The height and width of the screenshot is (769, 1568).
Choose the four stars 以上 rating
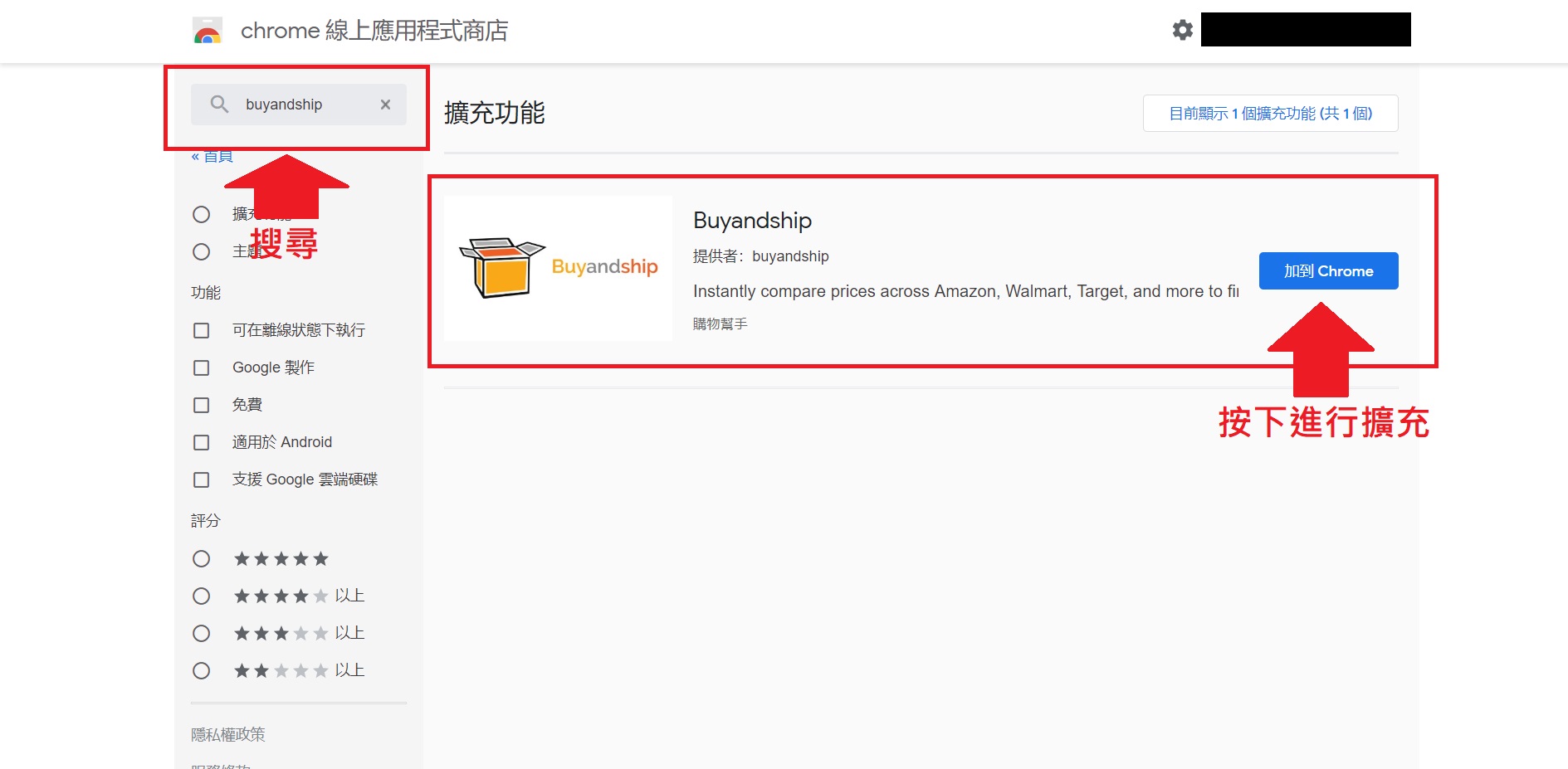(201, 596)
